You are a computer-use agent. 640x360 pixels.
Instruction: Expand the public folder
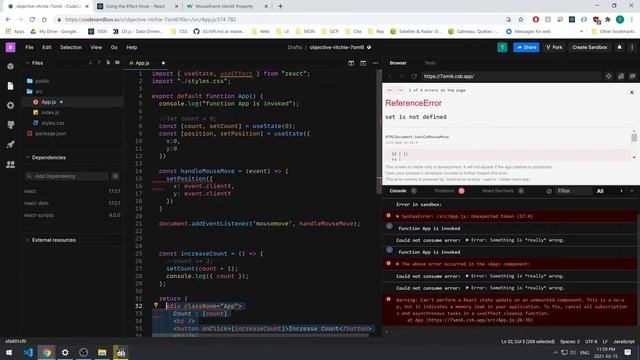42,81
